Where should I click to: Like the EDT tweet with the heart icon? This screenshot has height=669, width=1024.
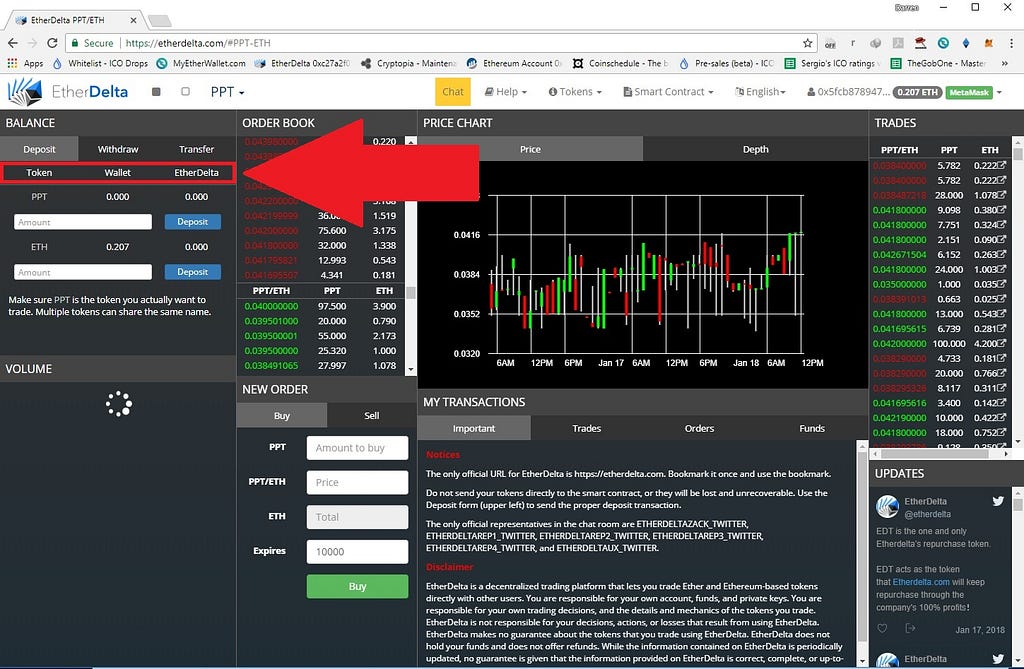[x=882, y=628]
